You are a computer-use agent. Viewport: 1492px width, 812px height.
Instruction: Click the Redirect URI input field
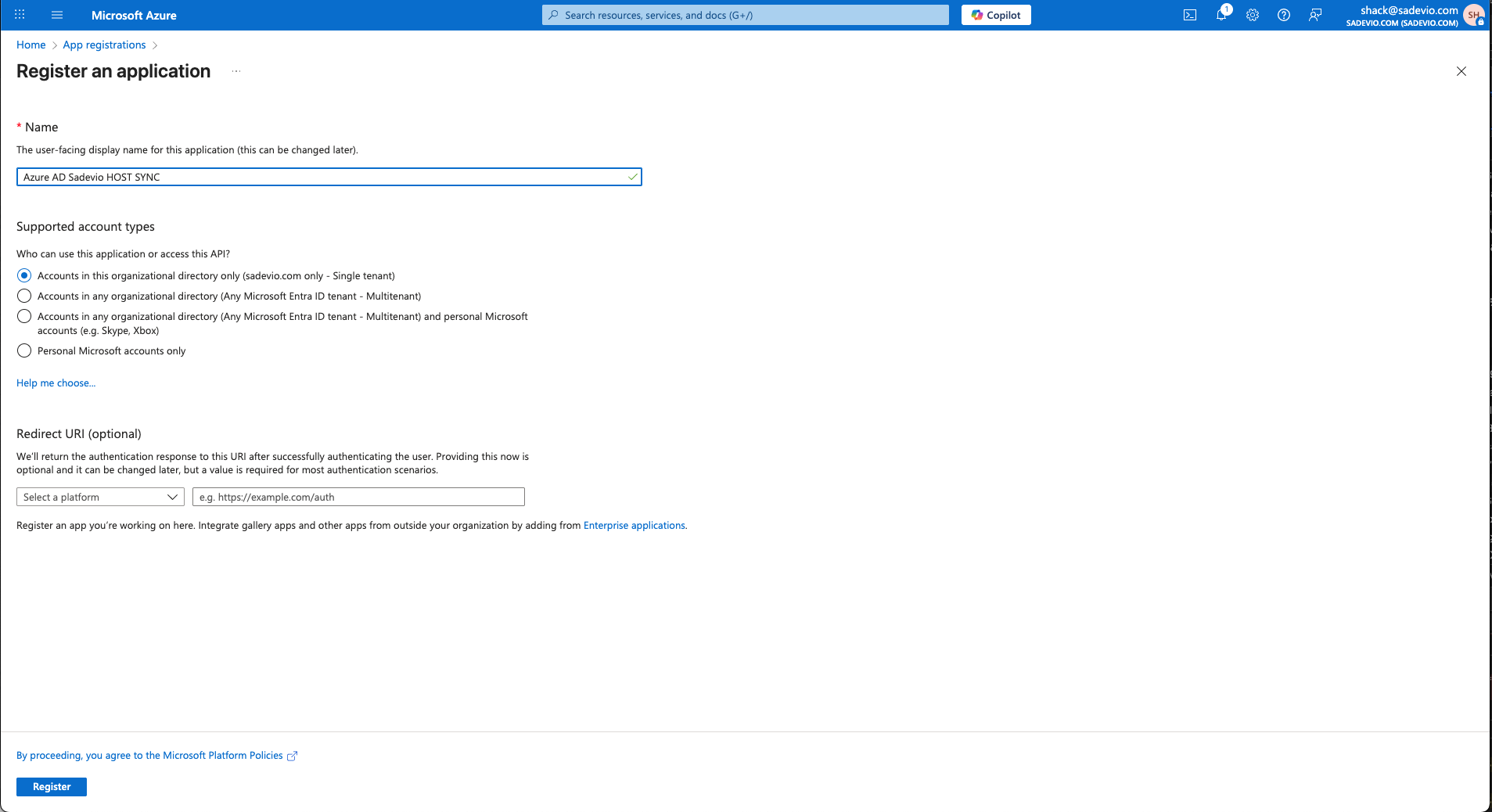358,497
